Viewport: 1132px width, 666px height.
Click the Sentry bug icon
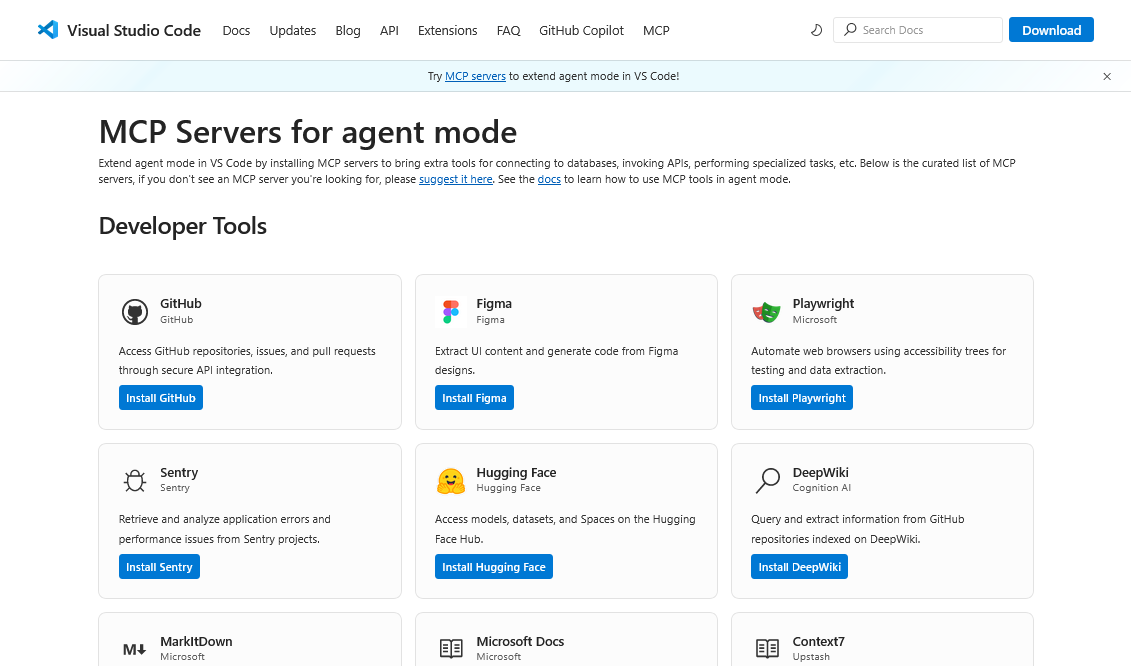click(x=135, y=480)
